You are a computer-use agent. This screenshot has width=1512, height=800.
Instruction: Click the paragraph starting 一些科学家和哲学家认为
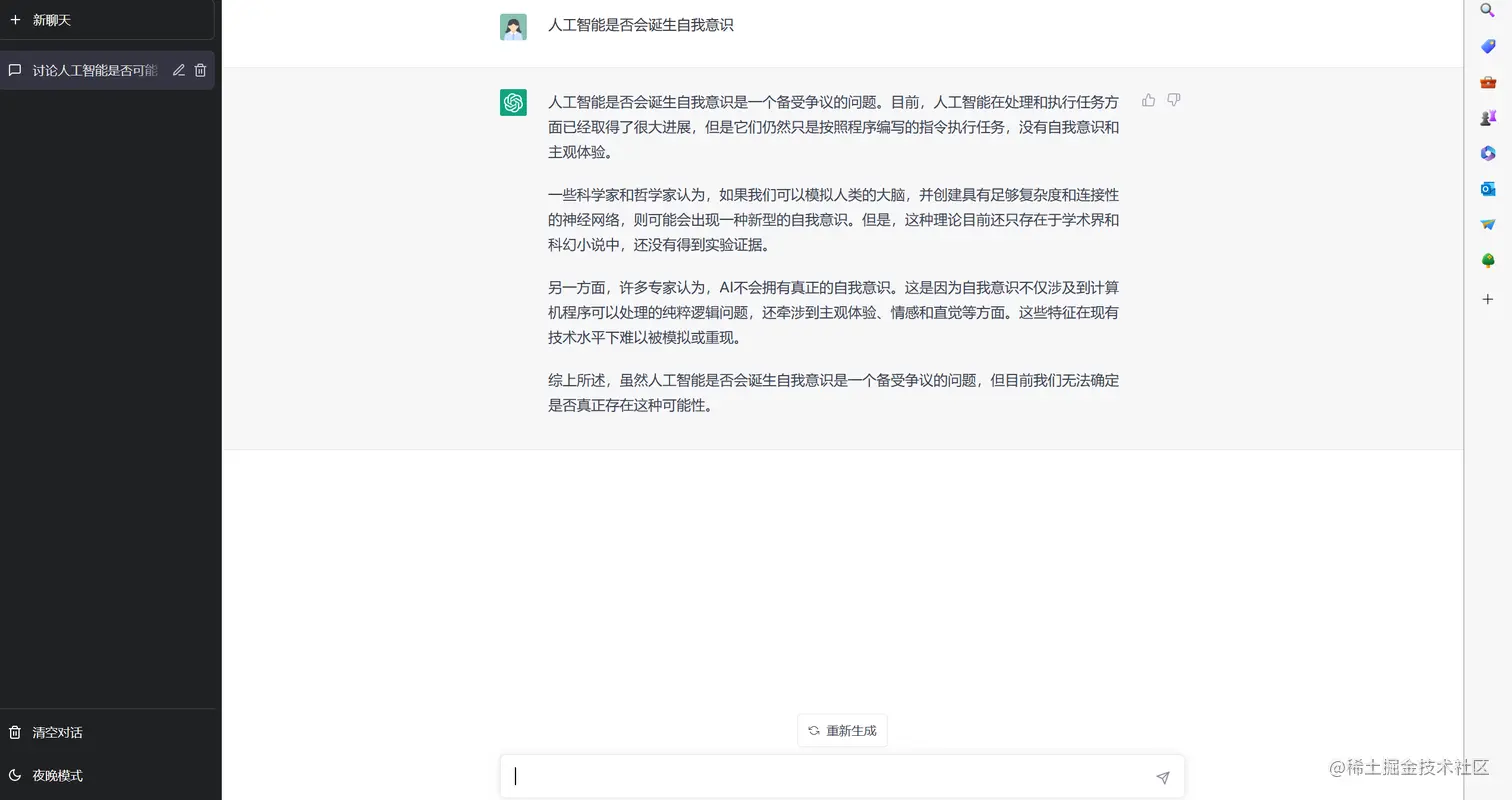(x=833, y=220)
